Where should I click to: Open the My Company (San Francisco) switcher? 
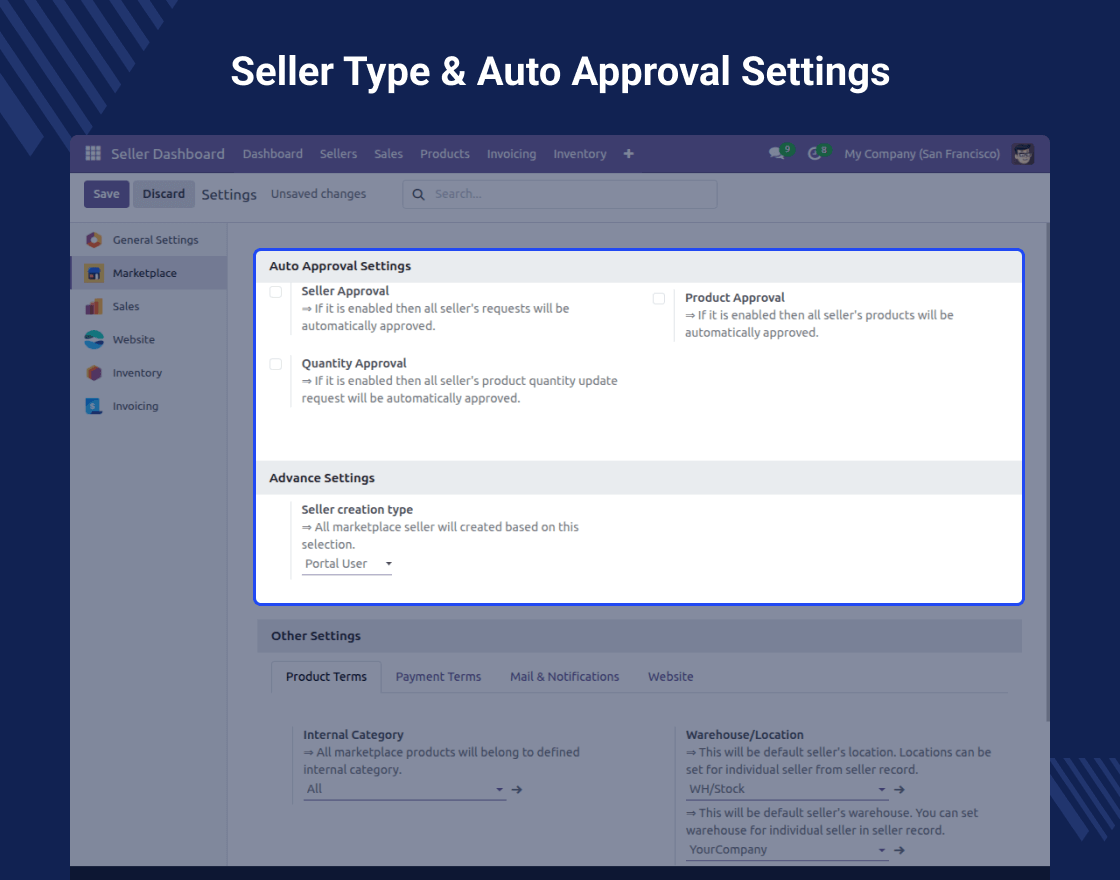pyautogui.click(x=922, y=154)
